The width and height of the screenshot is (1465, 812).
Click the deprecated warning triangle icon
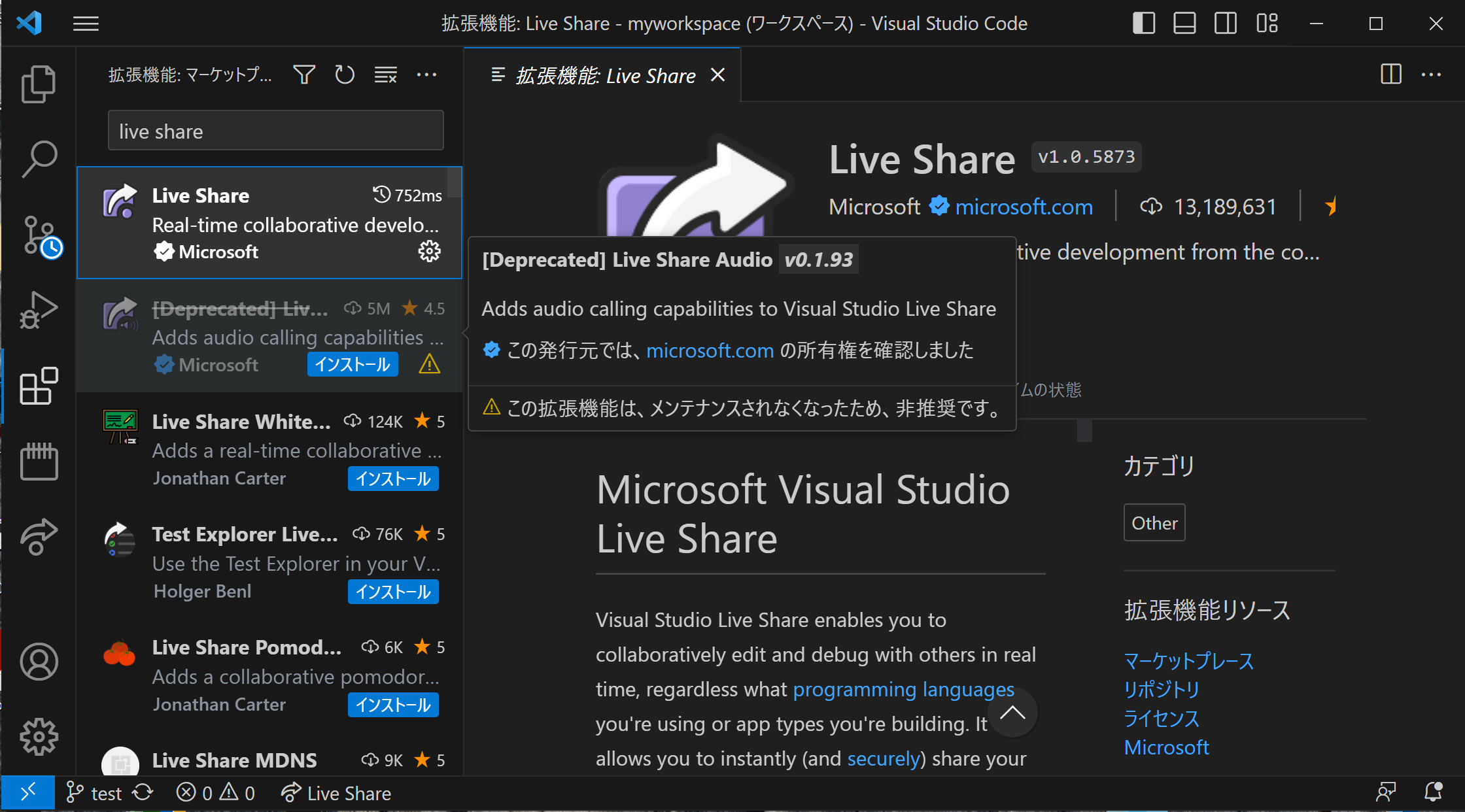430,364
